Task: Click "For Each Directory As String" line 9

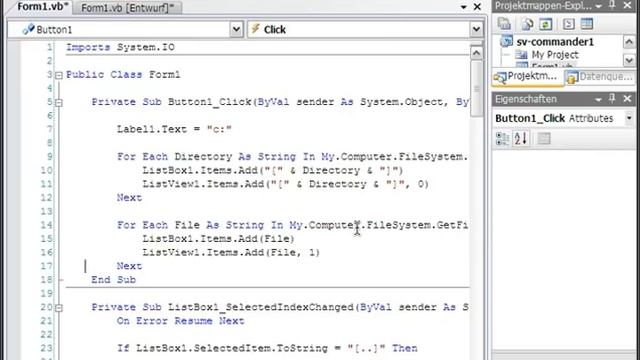Action: pos(292,157)
